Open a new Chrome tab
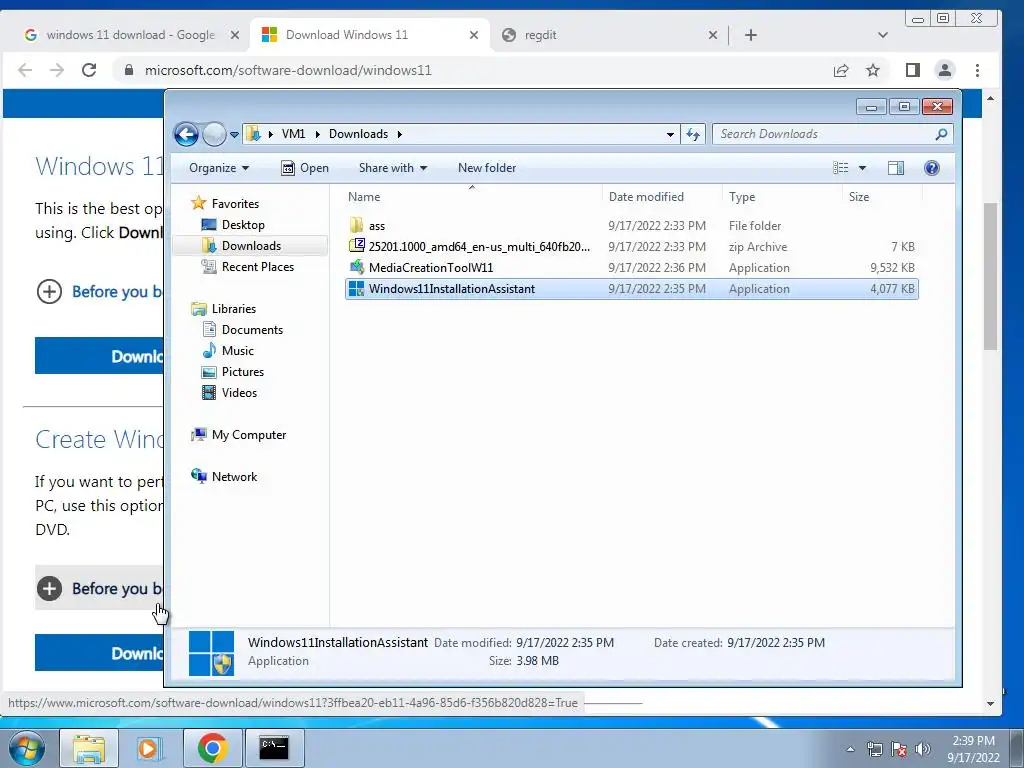1024x768 pixels. [751, 35]
